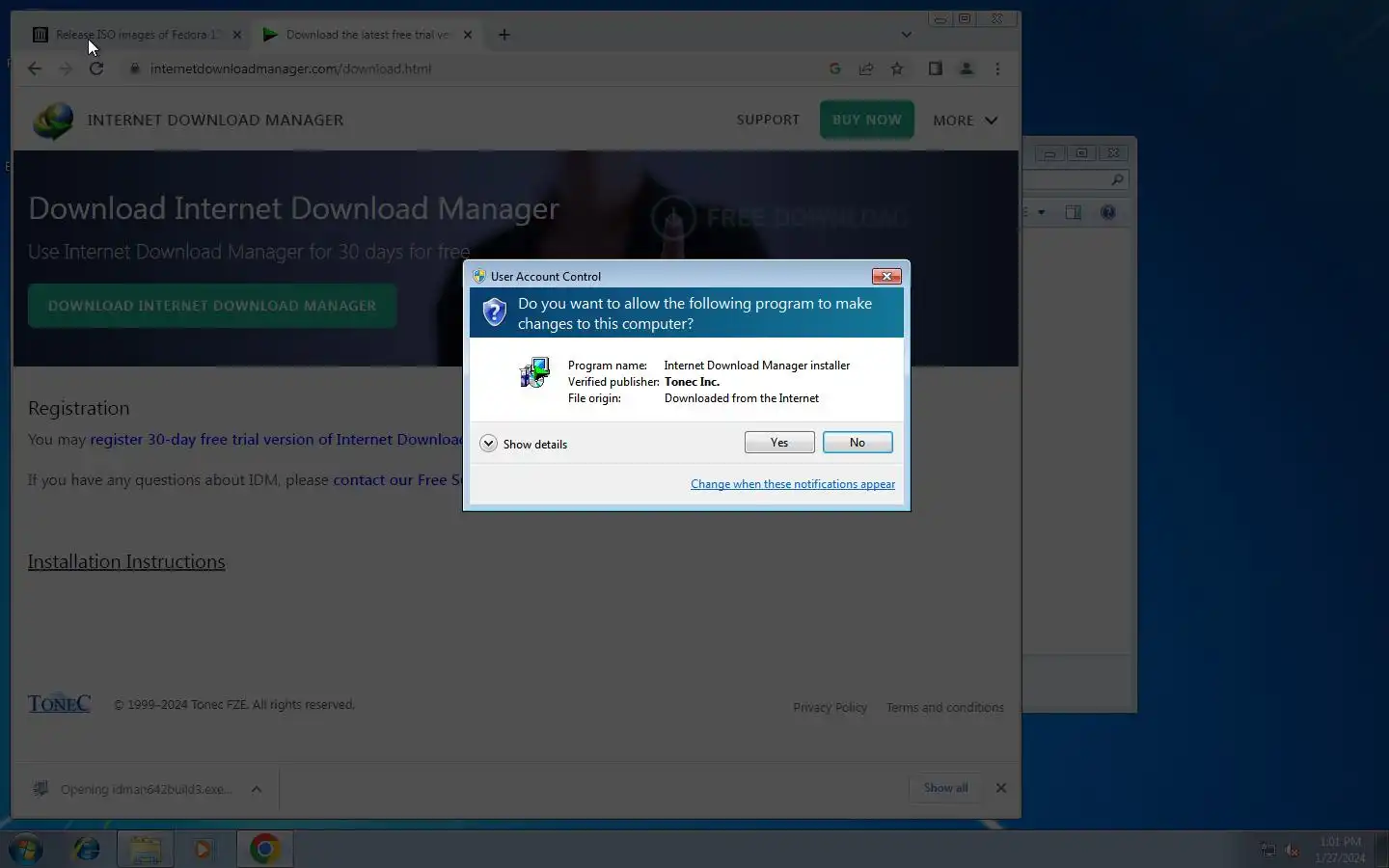Open Change when these notifications appear link
Viewport: 1389px width, 868px height.
click(x=793, y=484)
